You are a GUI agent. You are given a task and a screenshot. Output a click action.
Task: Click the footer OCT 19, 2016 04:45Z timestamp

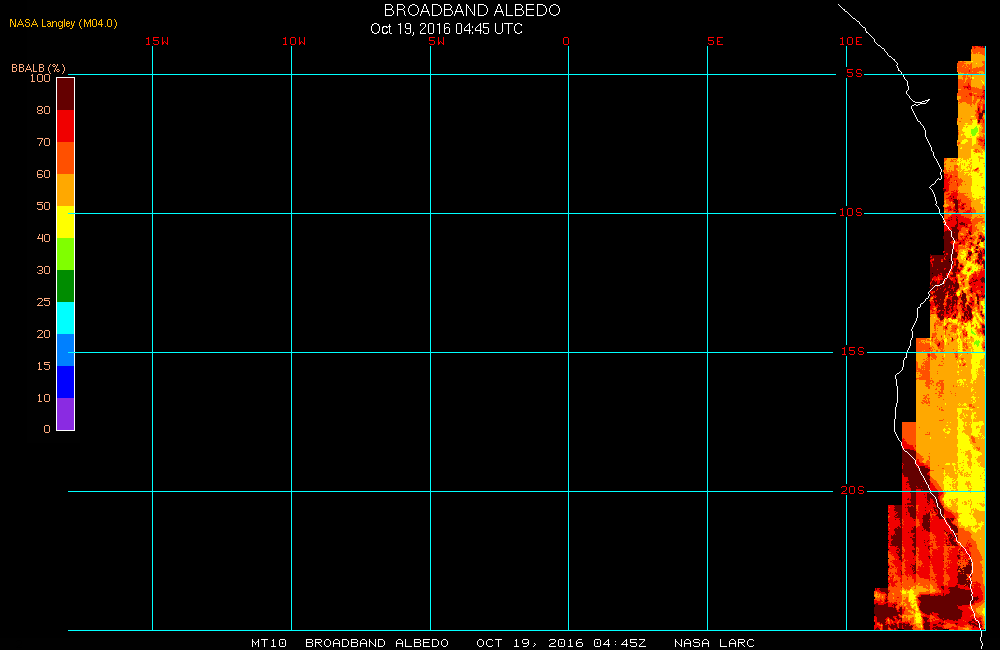pyautogui.click(x=561, y=643)
